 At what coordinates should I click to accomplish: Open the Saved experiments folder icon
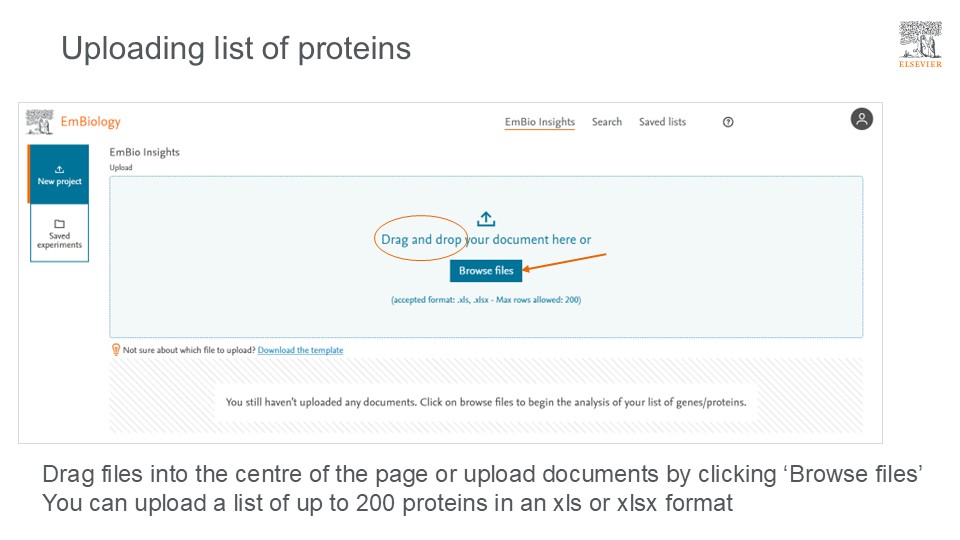point(59,224)
